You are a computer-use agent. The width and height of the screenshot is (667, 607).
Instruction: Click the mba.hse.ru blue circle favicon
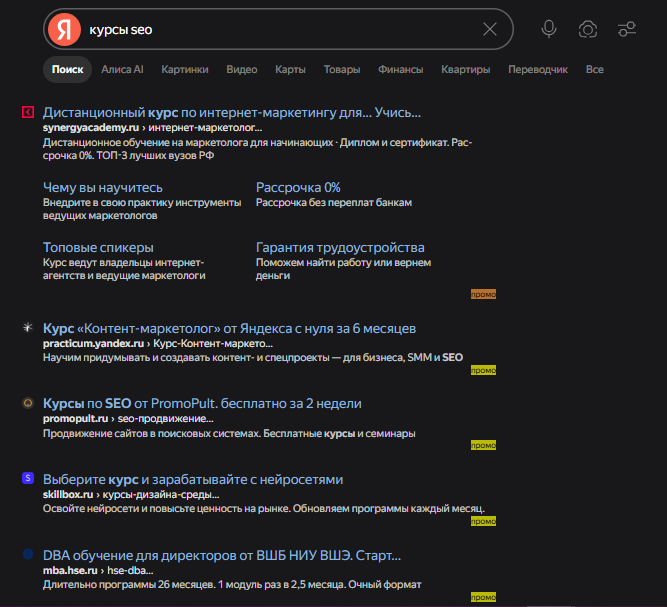[28, 554]
